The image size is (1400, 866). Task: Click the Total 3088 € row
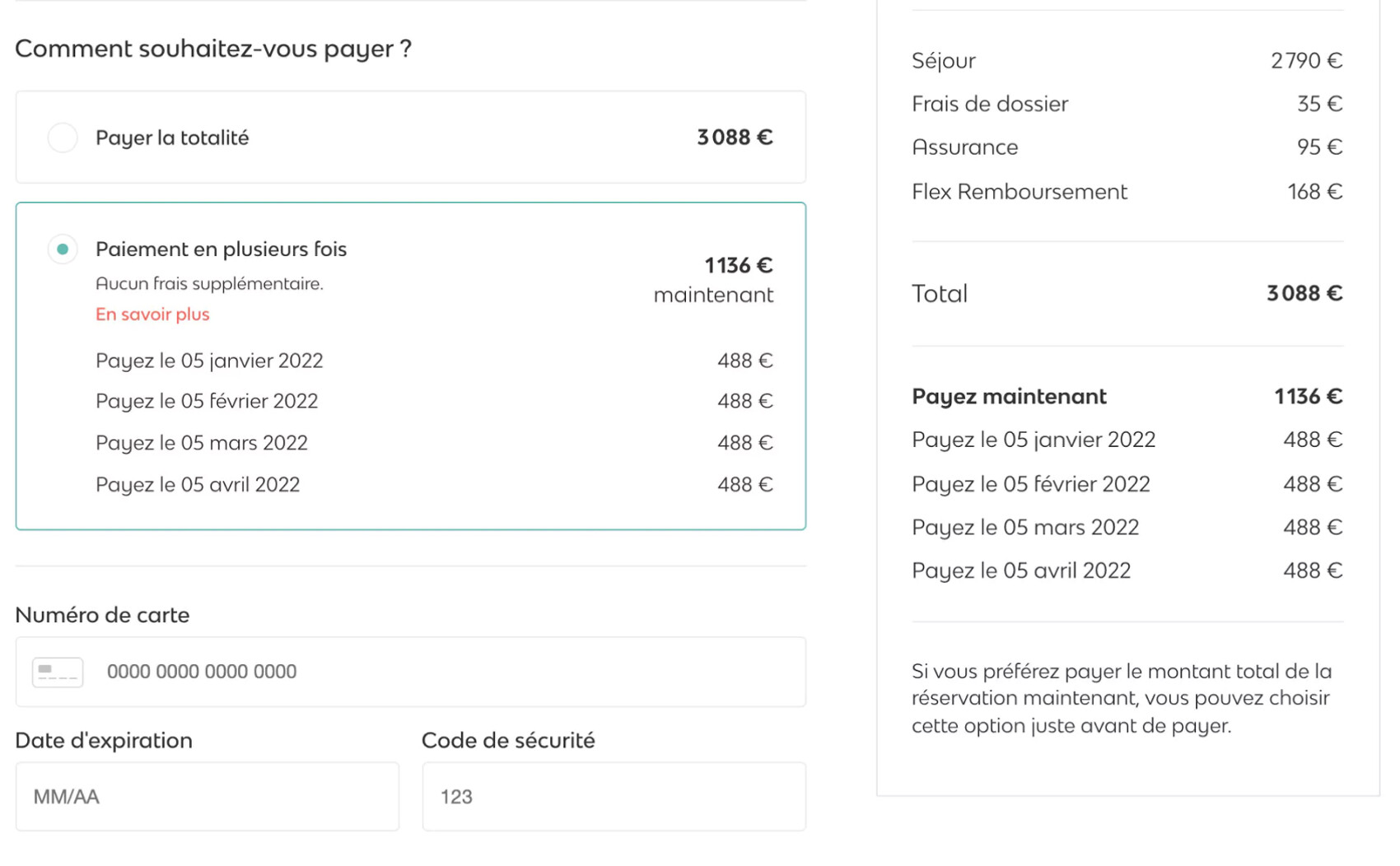(x=1120, y=293)
